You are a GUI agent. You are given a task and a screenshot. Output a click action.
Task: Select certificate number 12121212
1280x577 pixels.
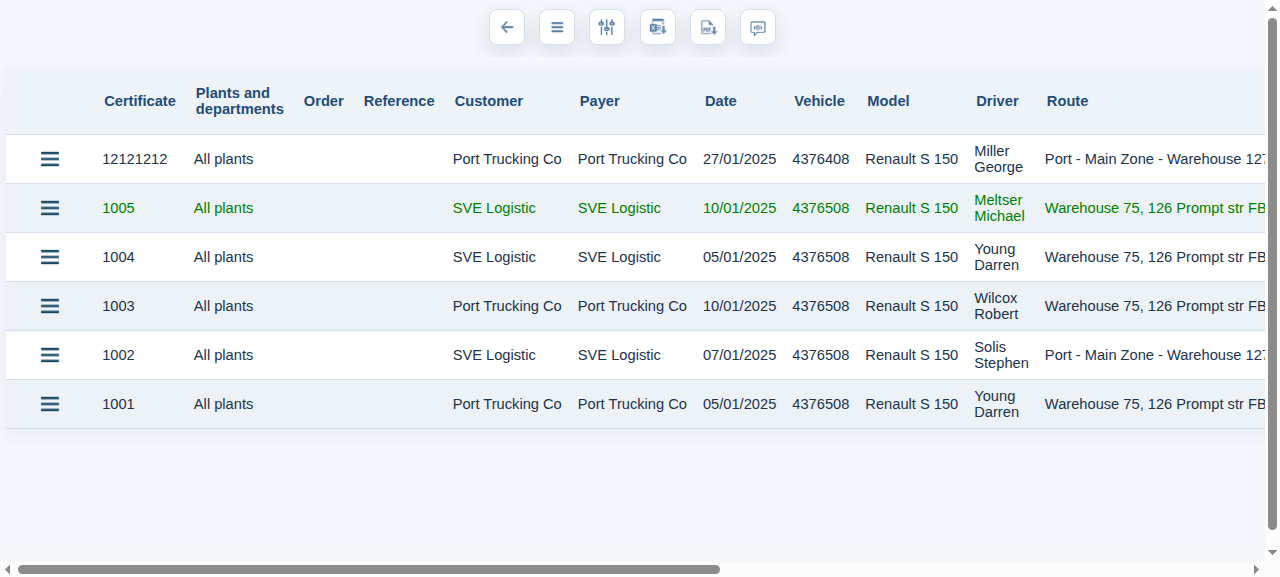pos(135,159)
